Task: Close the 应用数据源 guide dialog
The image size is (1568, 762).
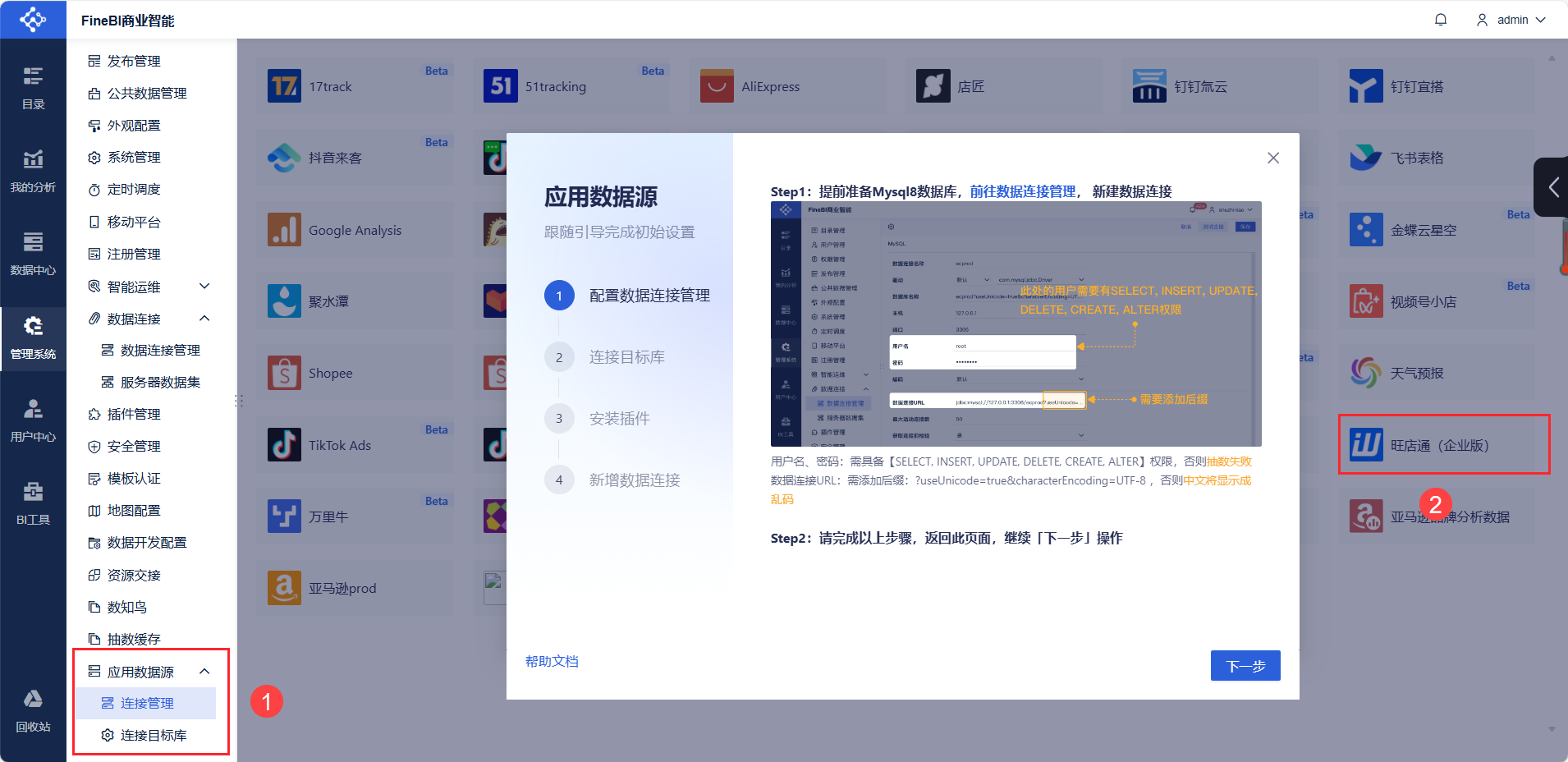Action: point(1273,158)
